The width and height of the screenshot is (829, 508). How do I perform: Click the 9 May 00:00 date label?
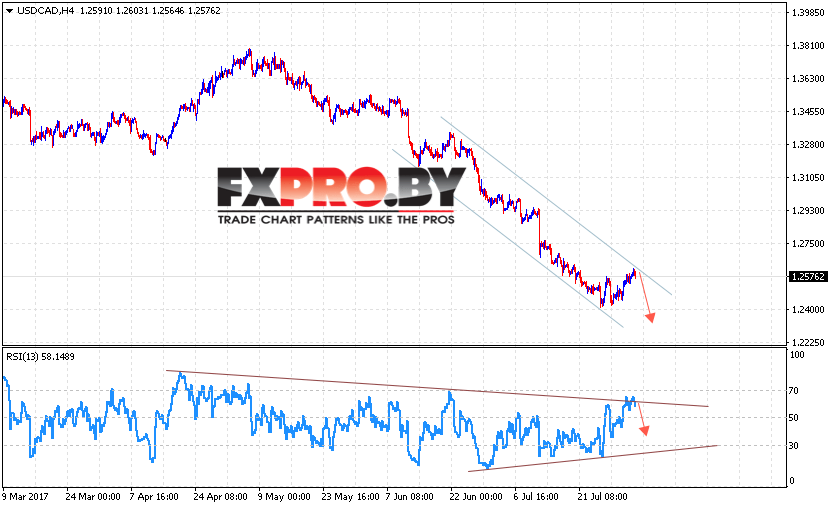[x=284, y=497]
